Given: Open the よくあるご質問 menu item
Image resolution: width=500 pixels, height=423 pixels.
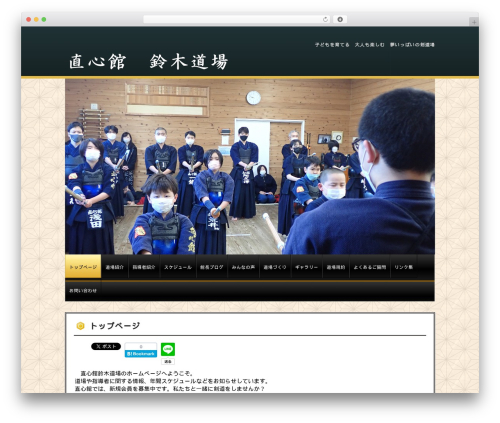Looking at the screenshot, I should (370, 267).
